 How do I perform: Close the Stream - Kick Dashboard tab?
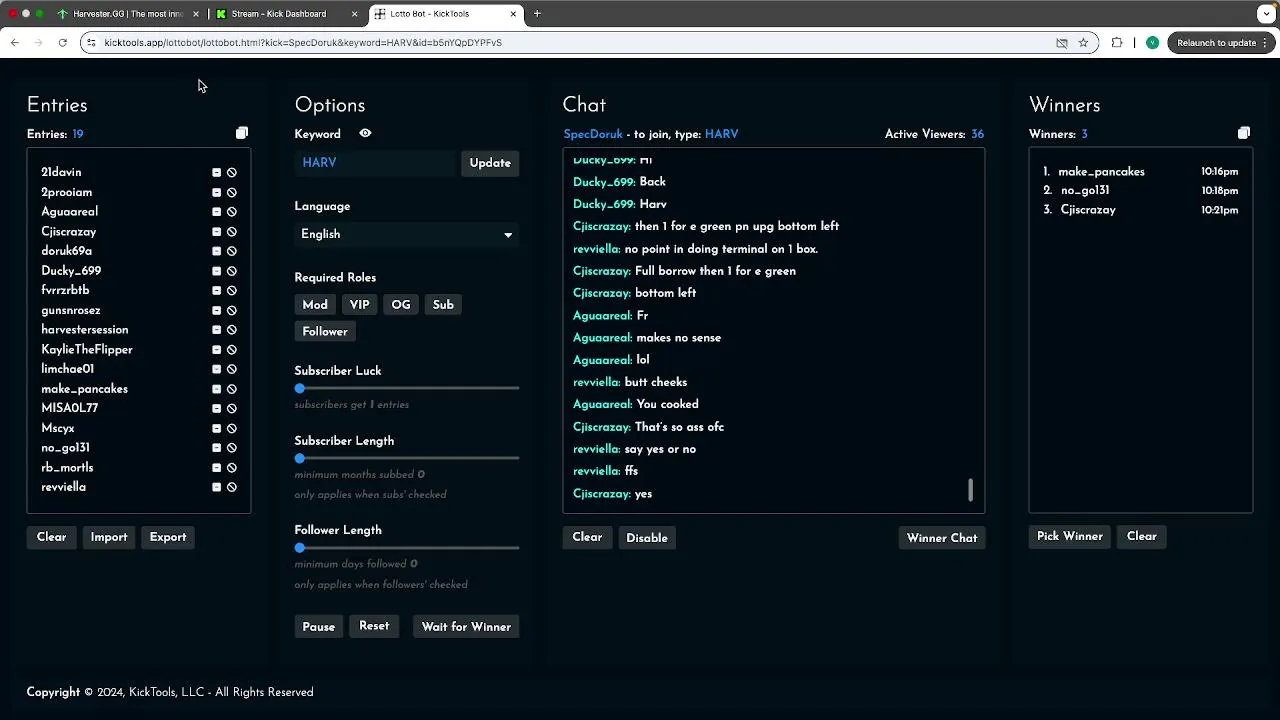pos(354,14)
